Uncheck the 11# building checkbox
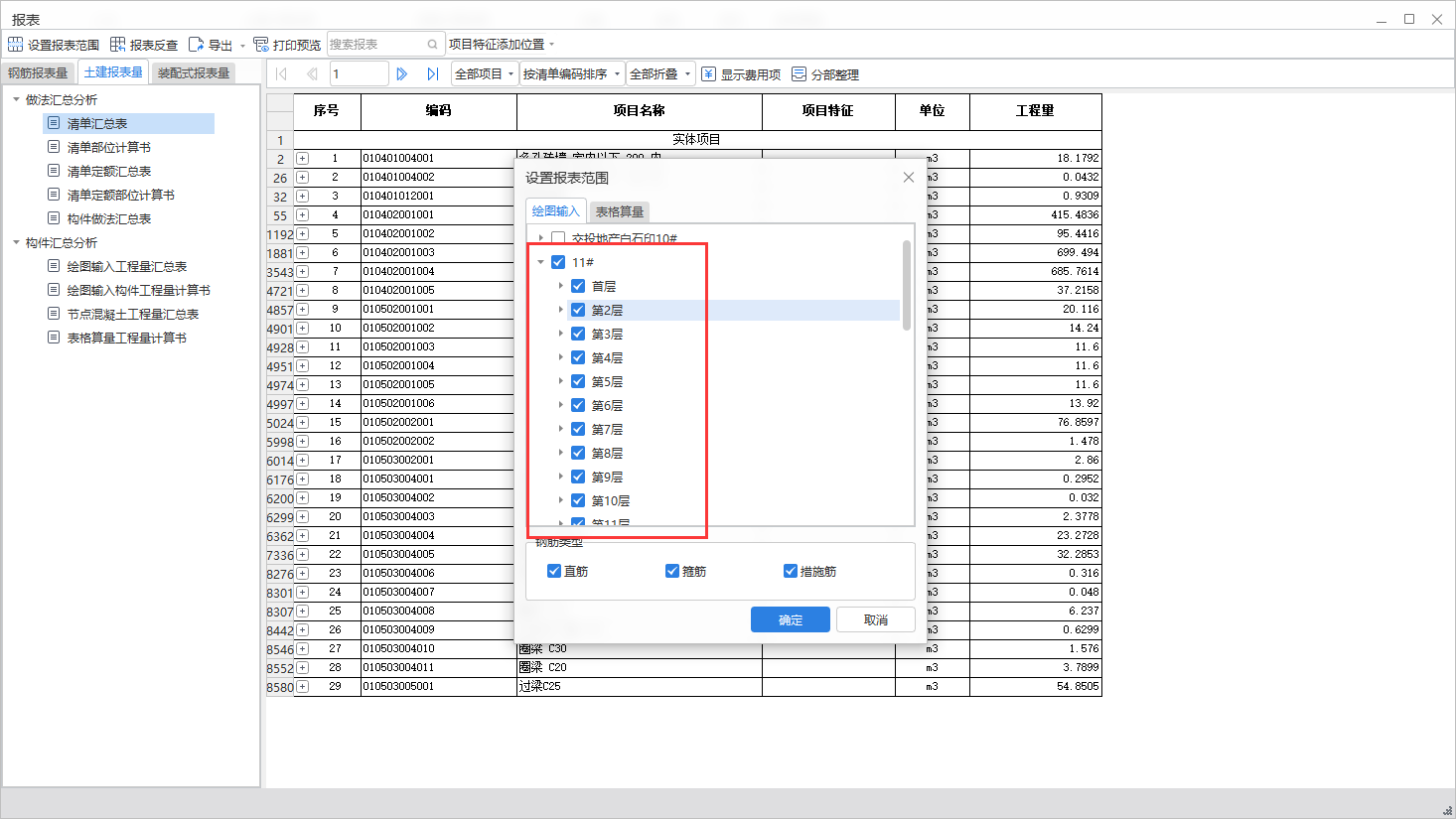Screen dimensions: 1456x819 558,262
